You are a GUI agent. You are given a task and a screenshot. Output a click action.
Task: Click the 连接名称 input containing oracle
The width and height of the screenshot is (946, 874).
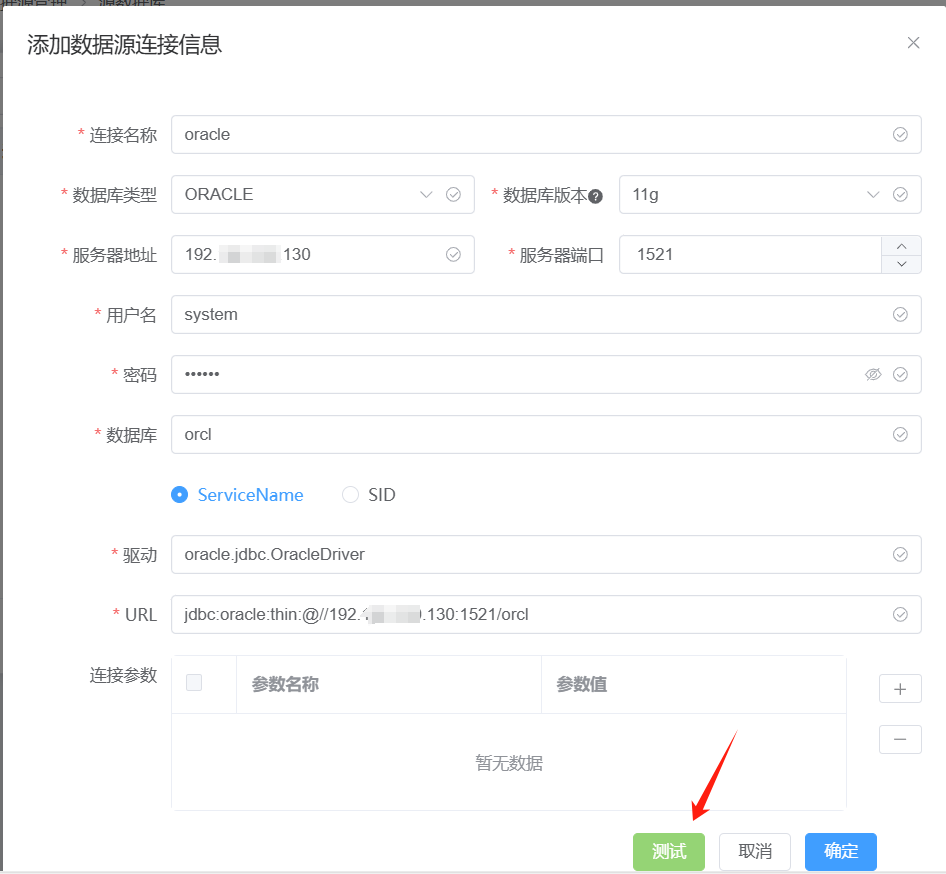546,135
